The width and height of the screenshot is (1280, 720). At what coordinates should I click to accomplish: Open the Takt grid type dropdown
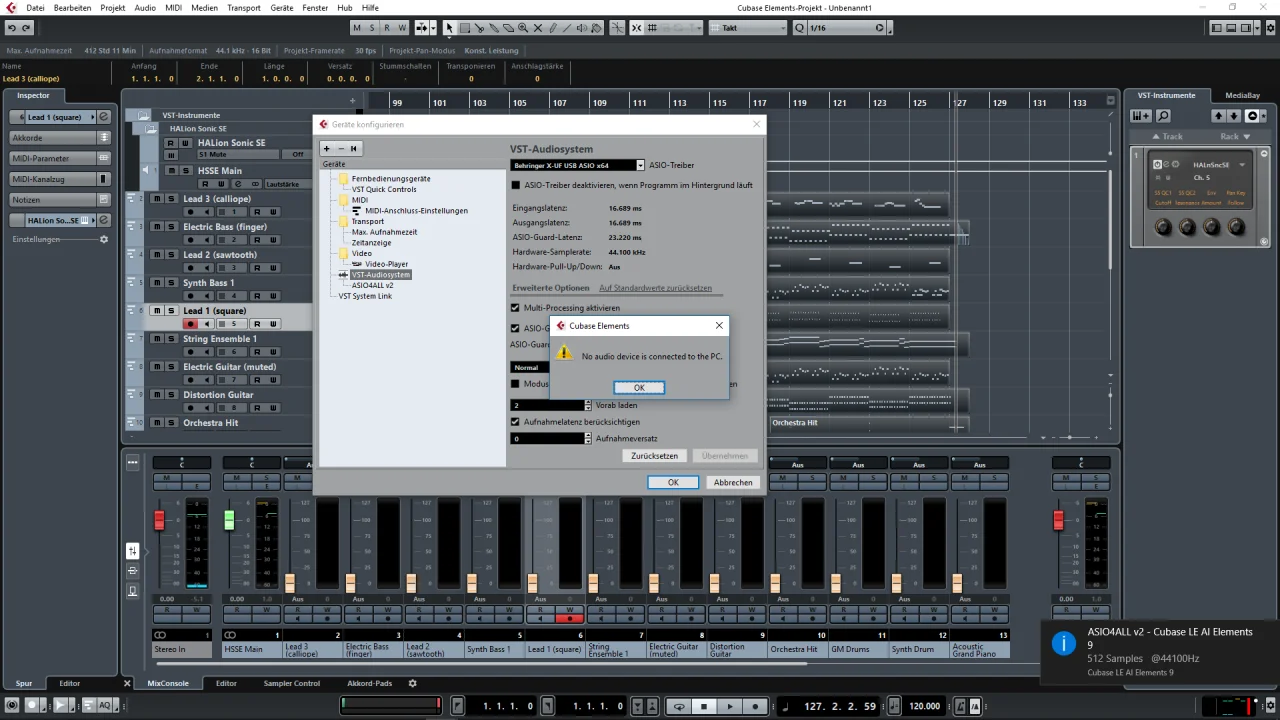(x=747, y=28)
